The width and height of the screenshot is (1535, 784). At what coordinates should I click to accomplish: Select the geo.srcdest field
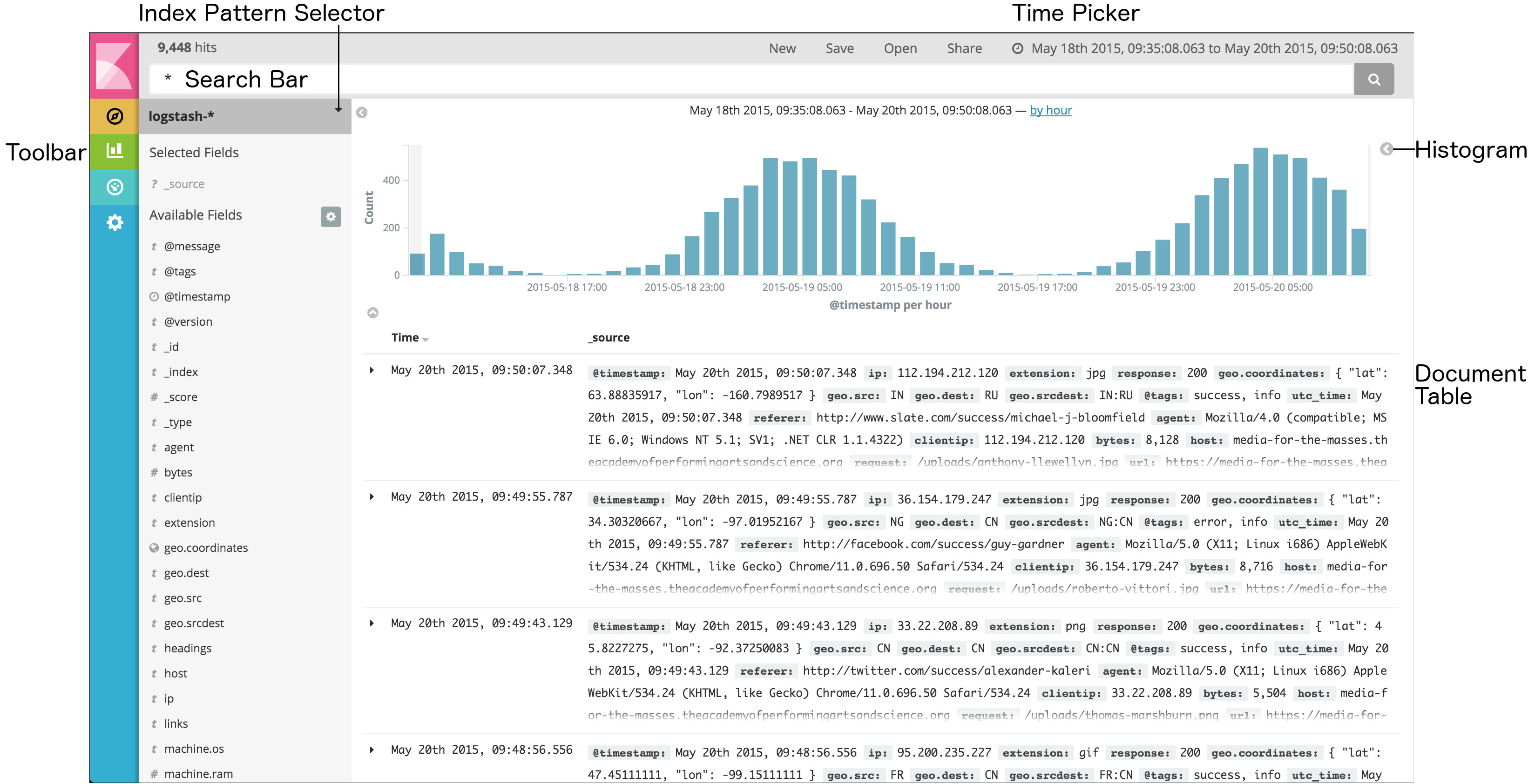194,623
